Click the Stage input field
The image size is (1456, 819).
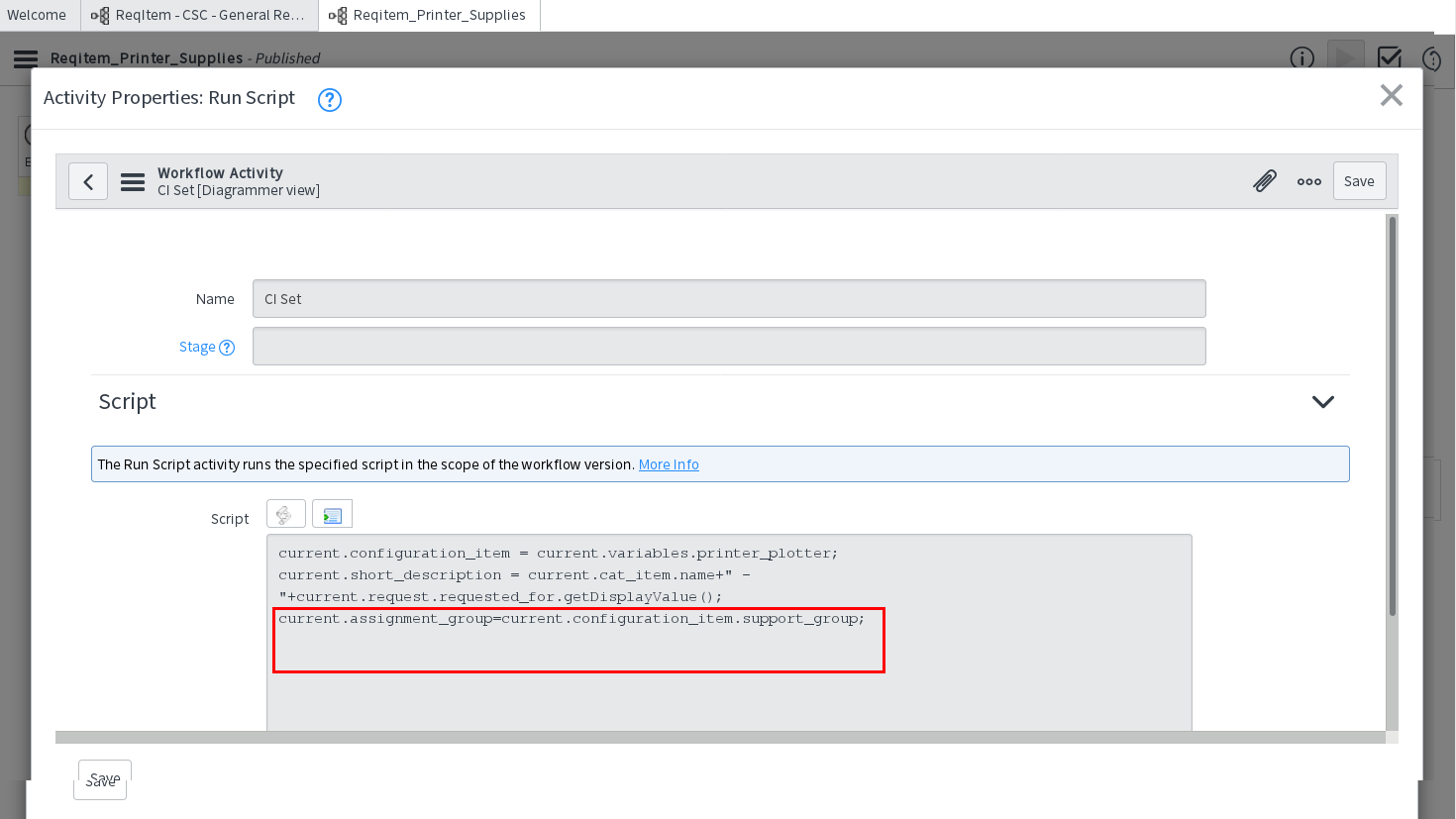click(x=729, y=347)
